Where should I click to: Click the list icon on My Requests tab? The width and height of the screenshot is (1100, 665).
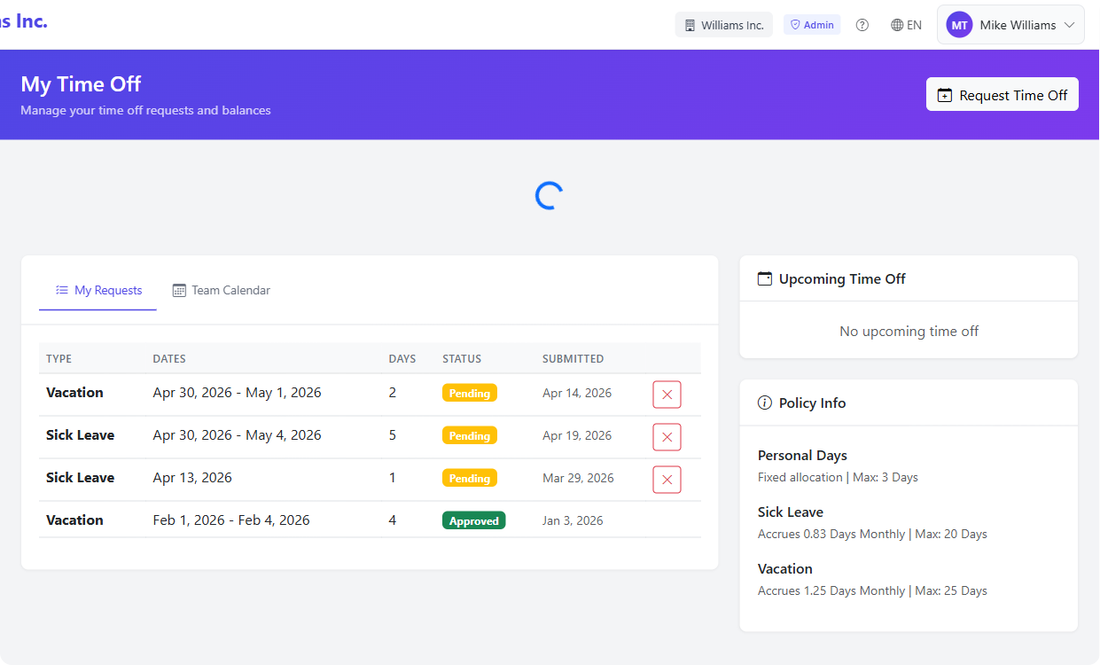[x=61, y=290]
